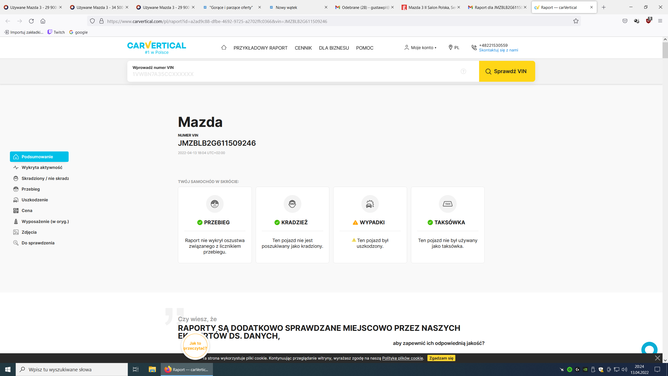Open the POMOC page
This screenshot has width=668, height=376.
pyautogui.click(x=364, y=48)
